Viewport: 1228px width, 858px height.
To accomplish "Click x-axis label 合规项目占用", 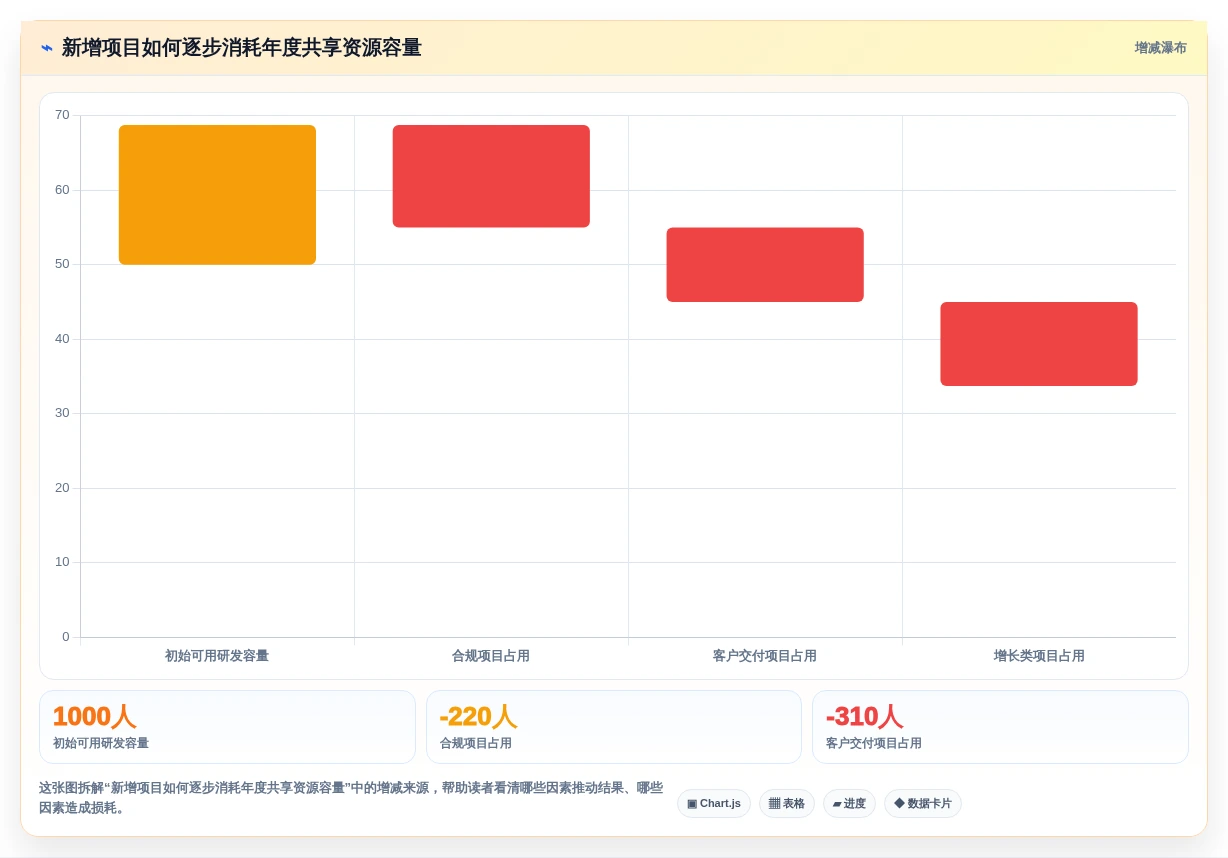I will (491, 656).
